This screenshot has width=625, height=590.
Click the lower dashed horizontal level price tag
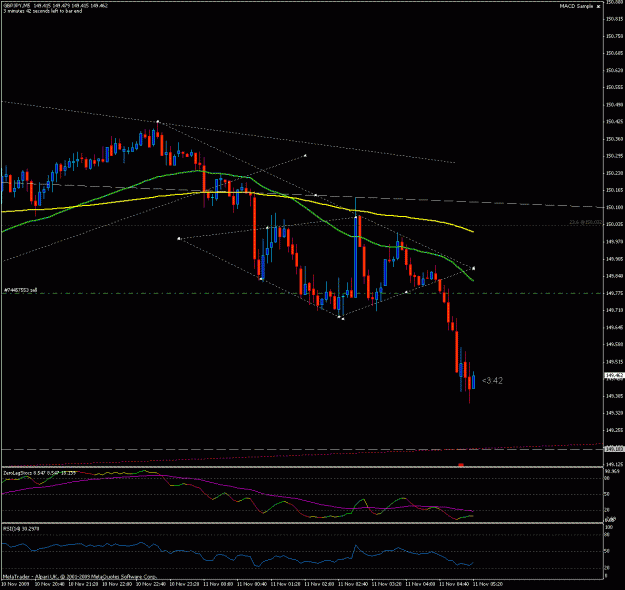pos(614,449)
